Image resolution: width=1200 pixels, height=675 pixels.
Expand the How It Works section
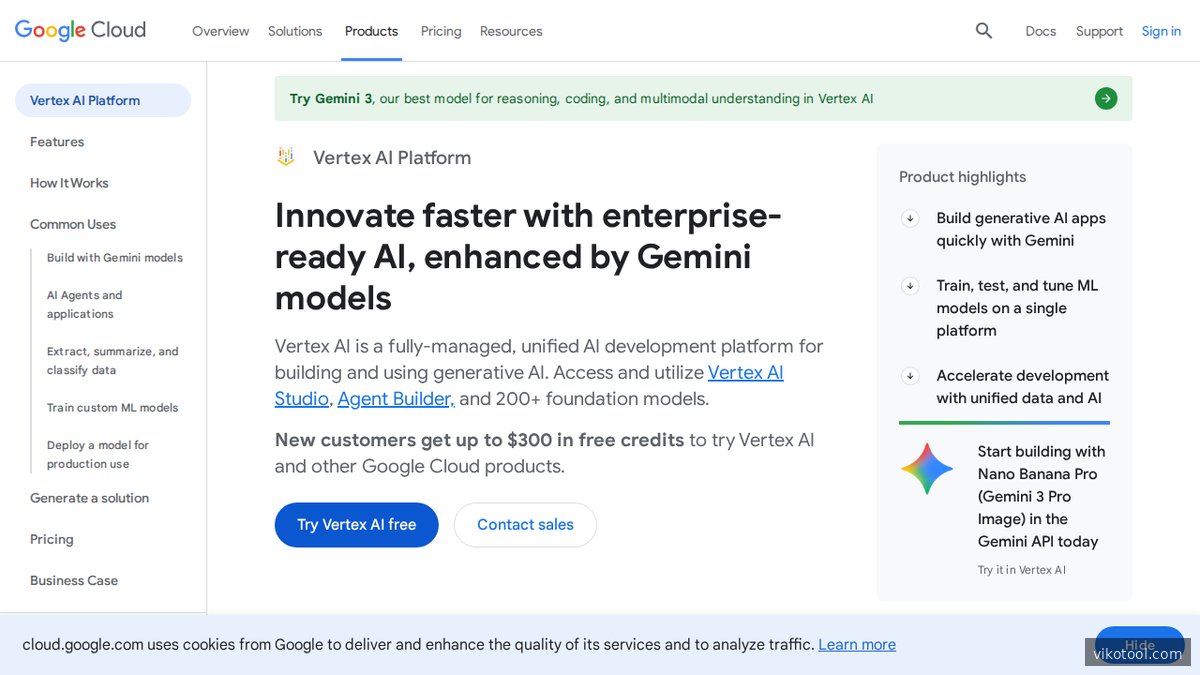[69, 183]
